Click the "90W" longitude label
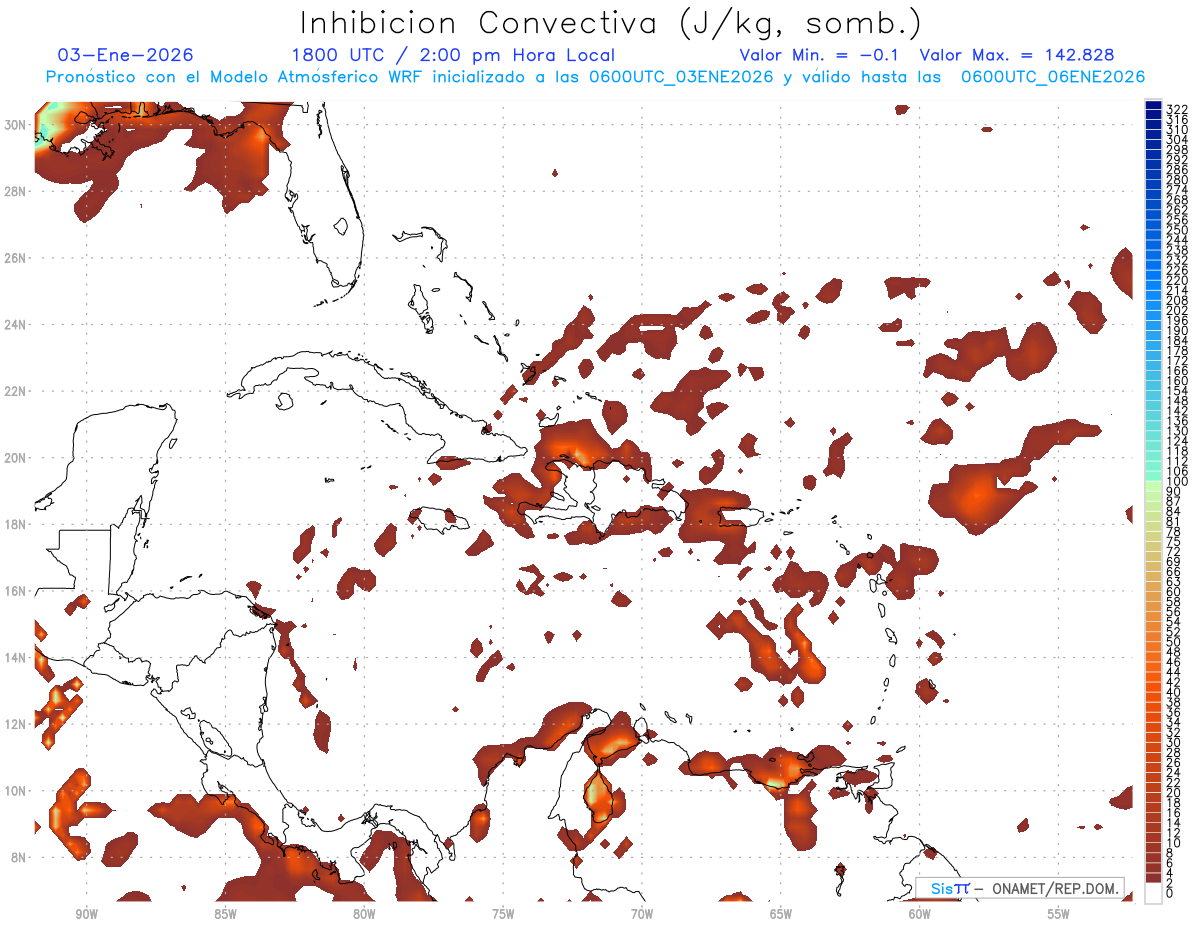 [86, 914]
